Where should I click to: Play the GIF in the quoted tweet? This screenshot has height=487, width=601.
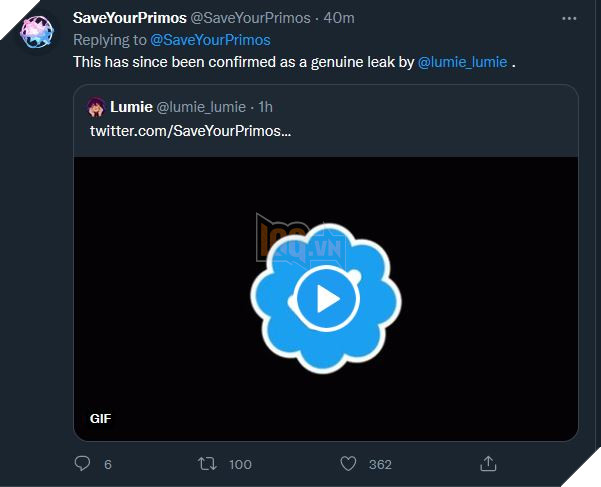tap(327, 299)
